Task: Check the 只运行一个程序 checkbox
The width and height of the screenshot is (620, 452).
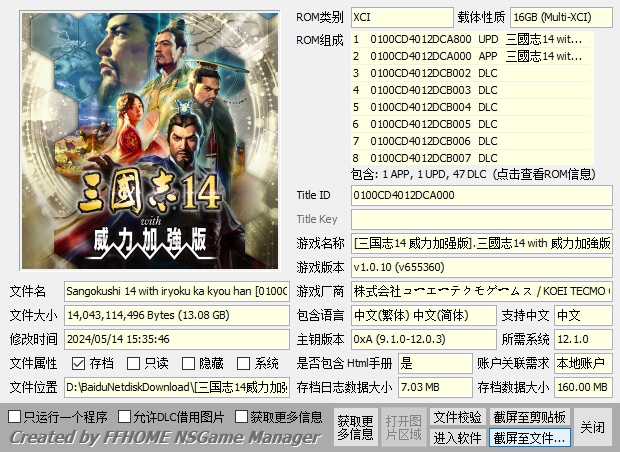Action: click(15, 416)
